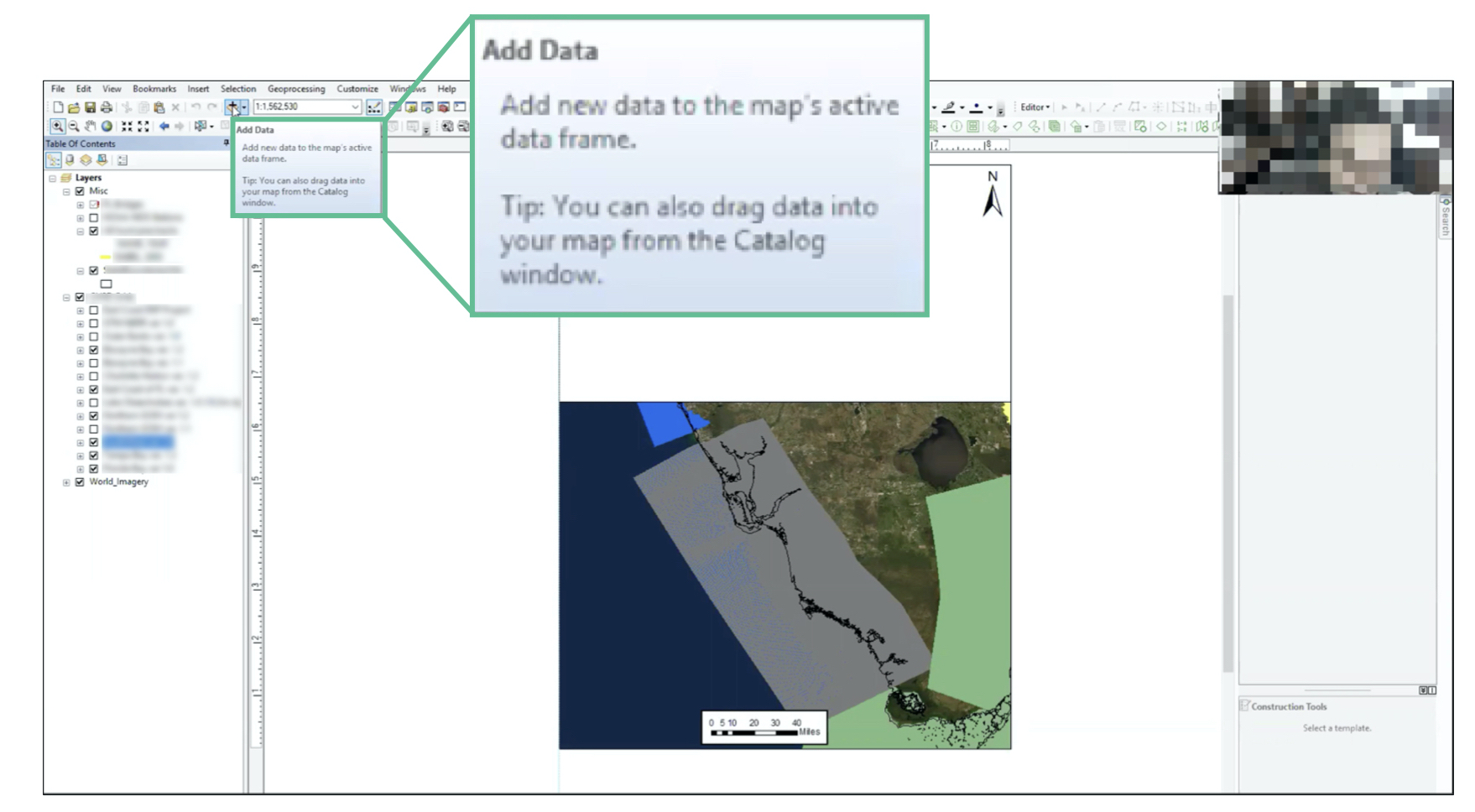The height and width of the screenshot is (812, 1475).
Task: Click the Add Data button
Action: (232, 107)
